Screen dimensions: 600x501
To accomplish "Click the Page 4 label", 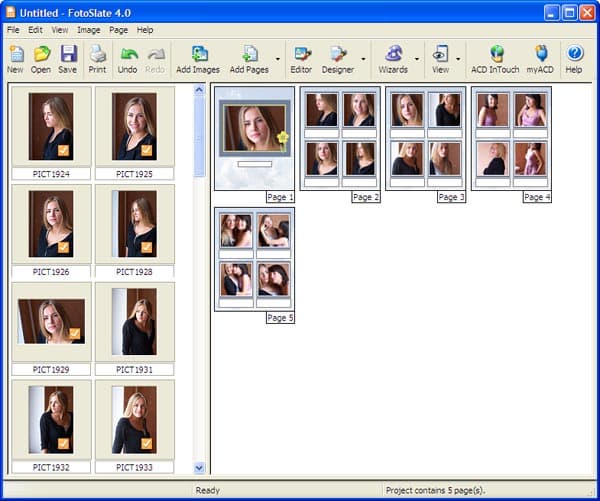I will tap(537, 197).
